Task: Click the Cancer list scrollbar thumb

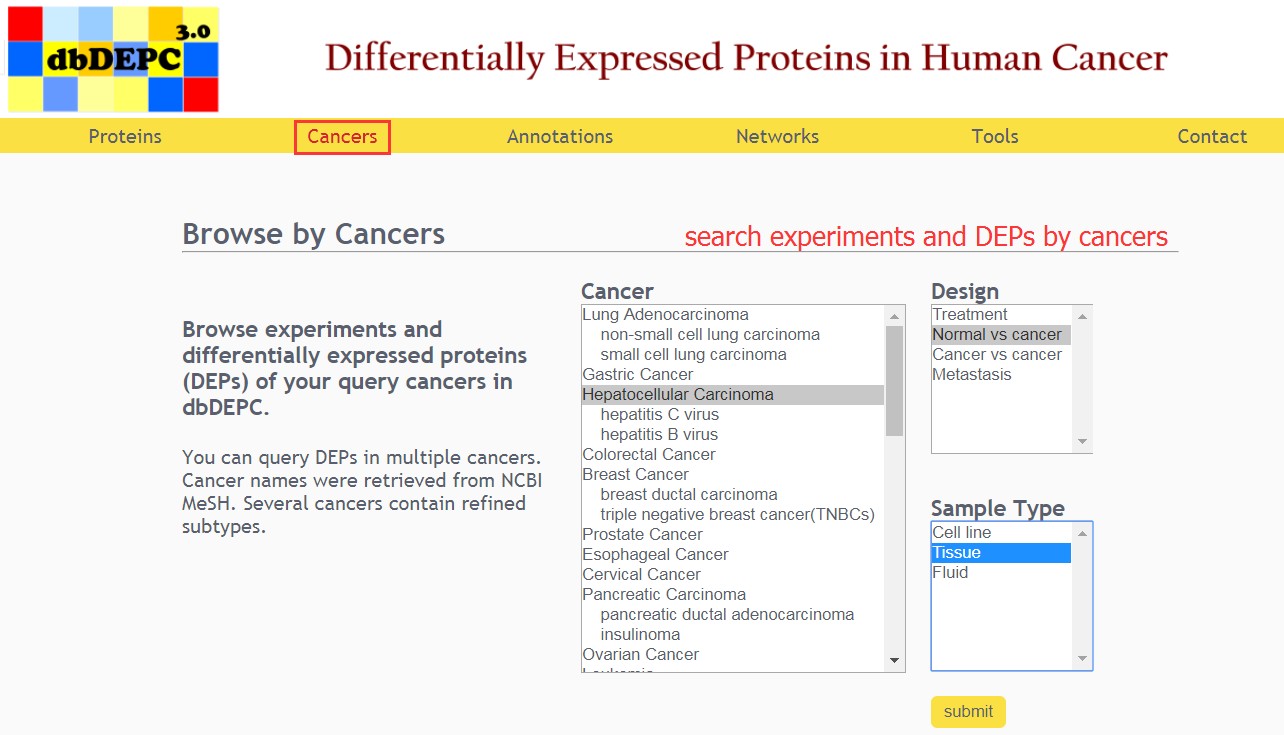Action: click(x=894, y=380)
